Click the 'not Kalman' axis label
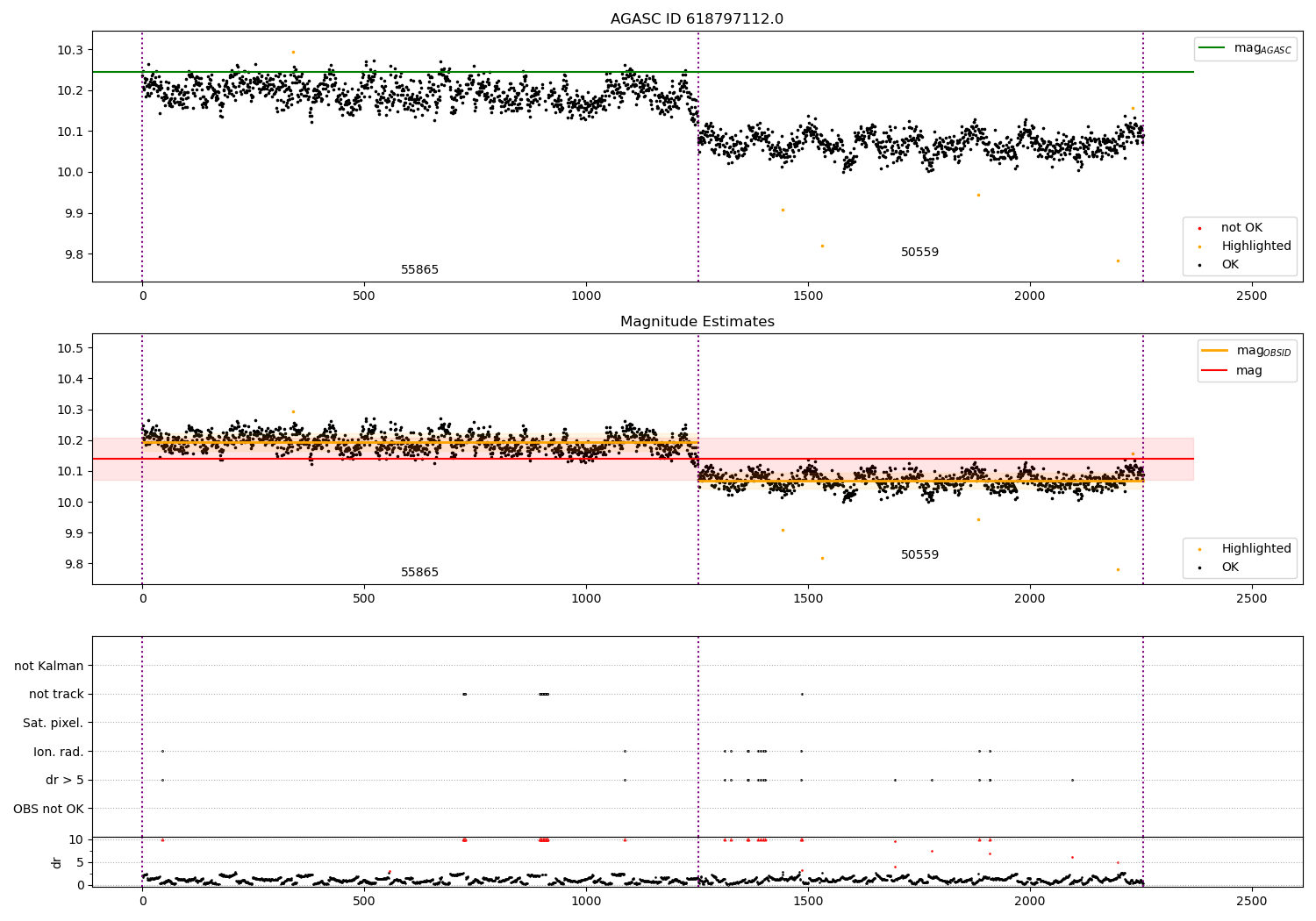The image size is (1316, 921). (x=49, y=666)
